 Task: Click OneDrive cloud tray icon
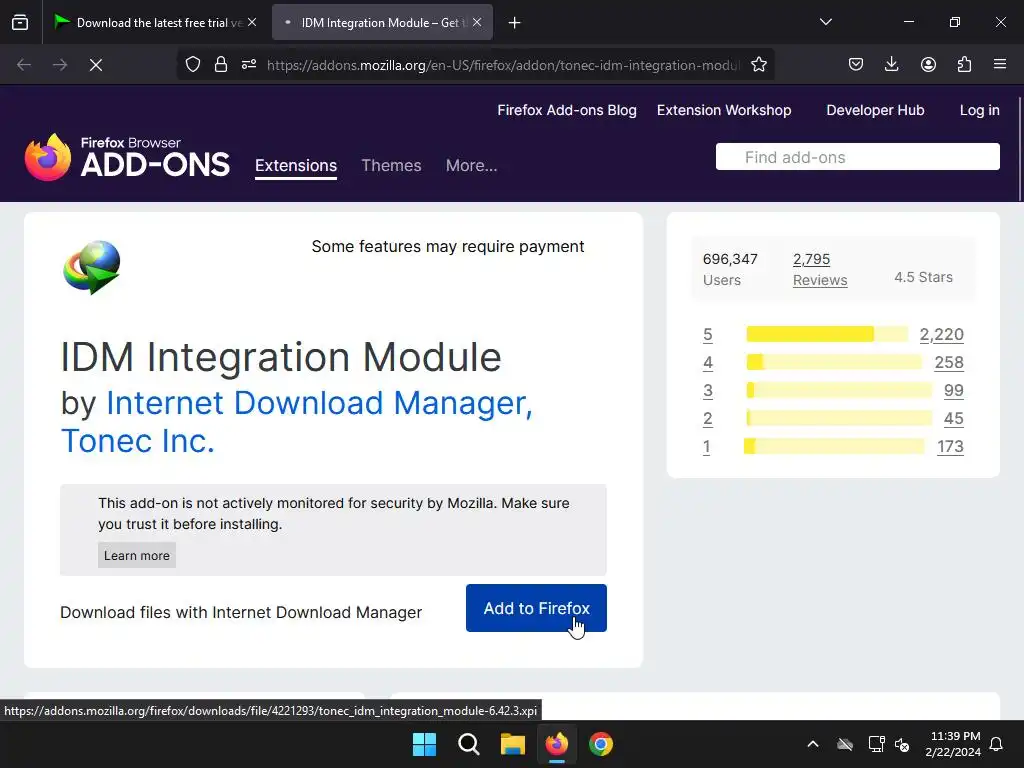point(845,744)
